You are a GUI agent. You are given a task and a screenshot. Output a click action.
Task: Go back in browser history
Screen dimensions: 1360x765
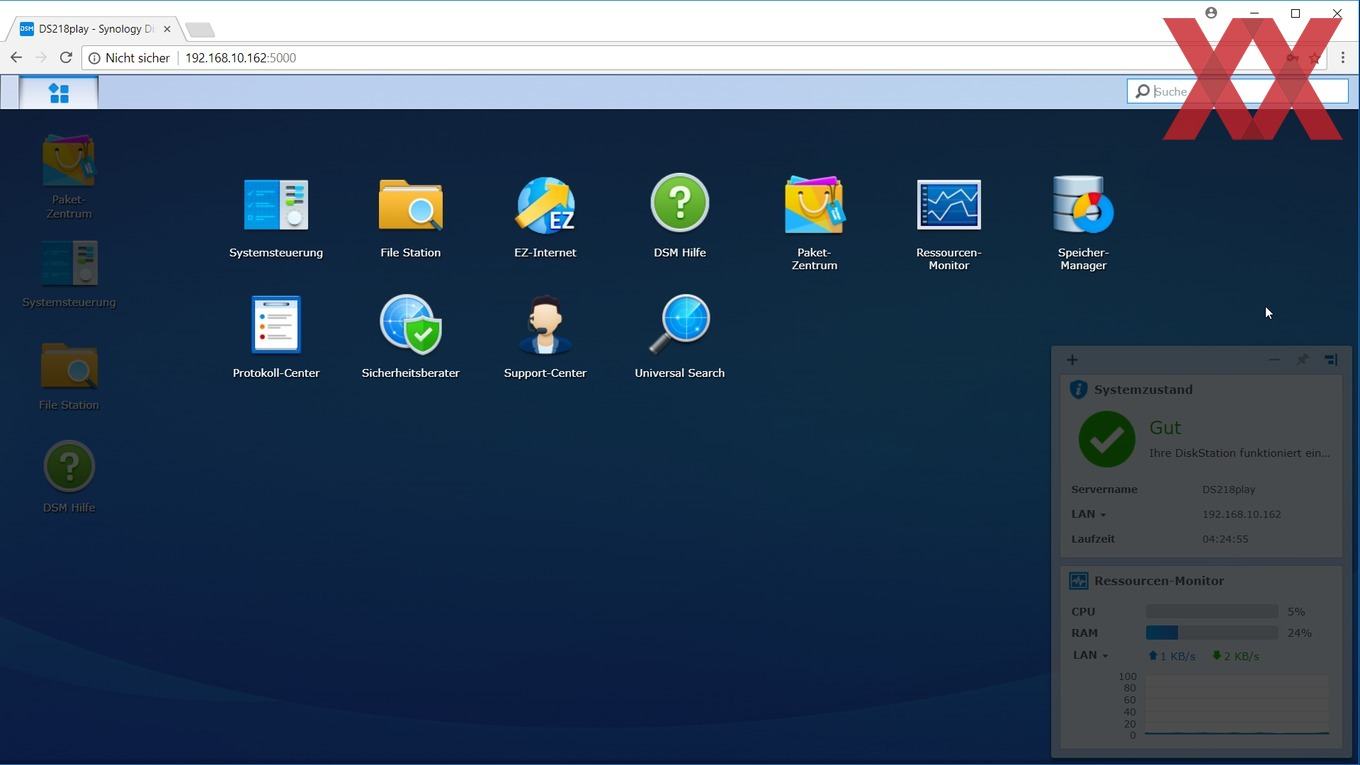click(x=16, y=58)
